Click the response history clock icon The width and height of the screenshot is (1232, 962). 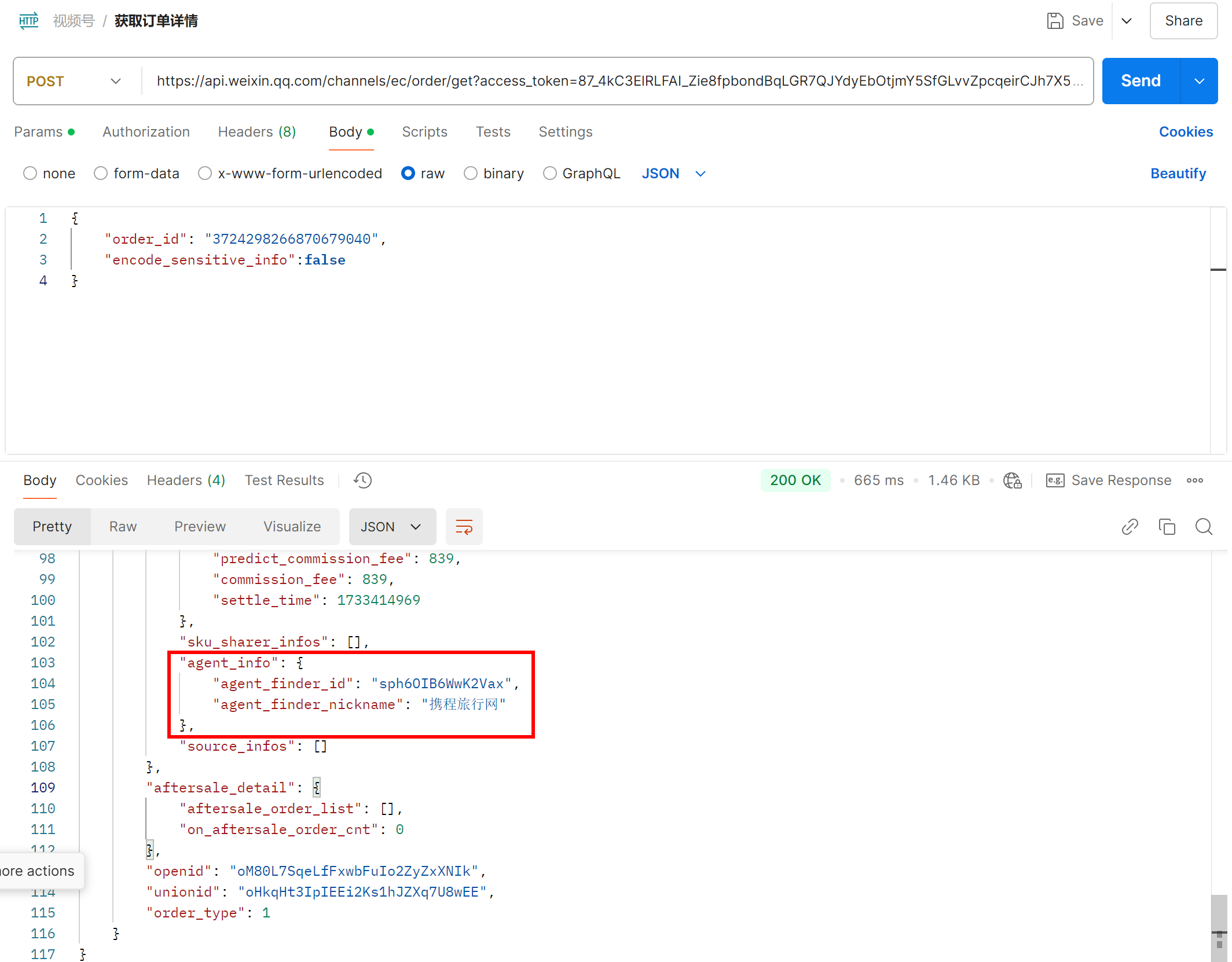362,480
